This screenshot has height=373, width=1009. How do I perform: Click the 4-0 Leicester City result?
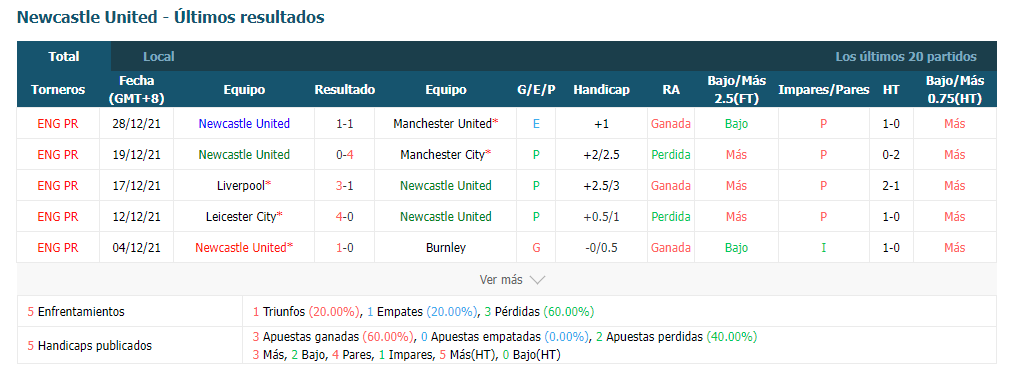click(x=344, y=217)
